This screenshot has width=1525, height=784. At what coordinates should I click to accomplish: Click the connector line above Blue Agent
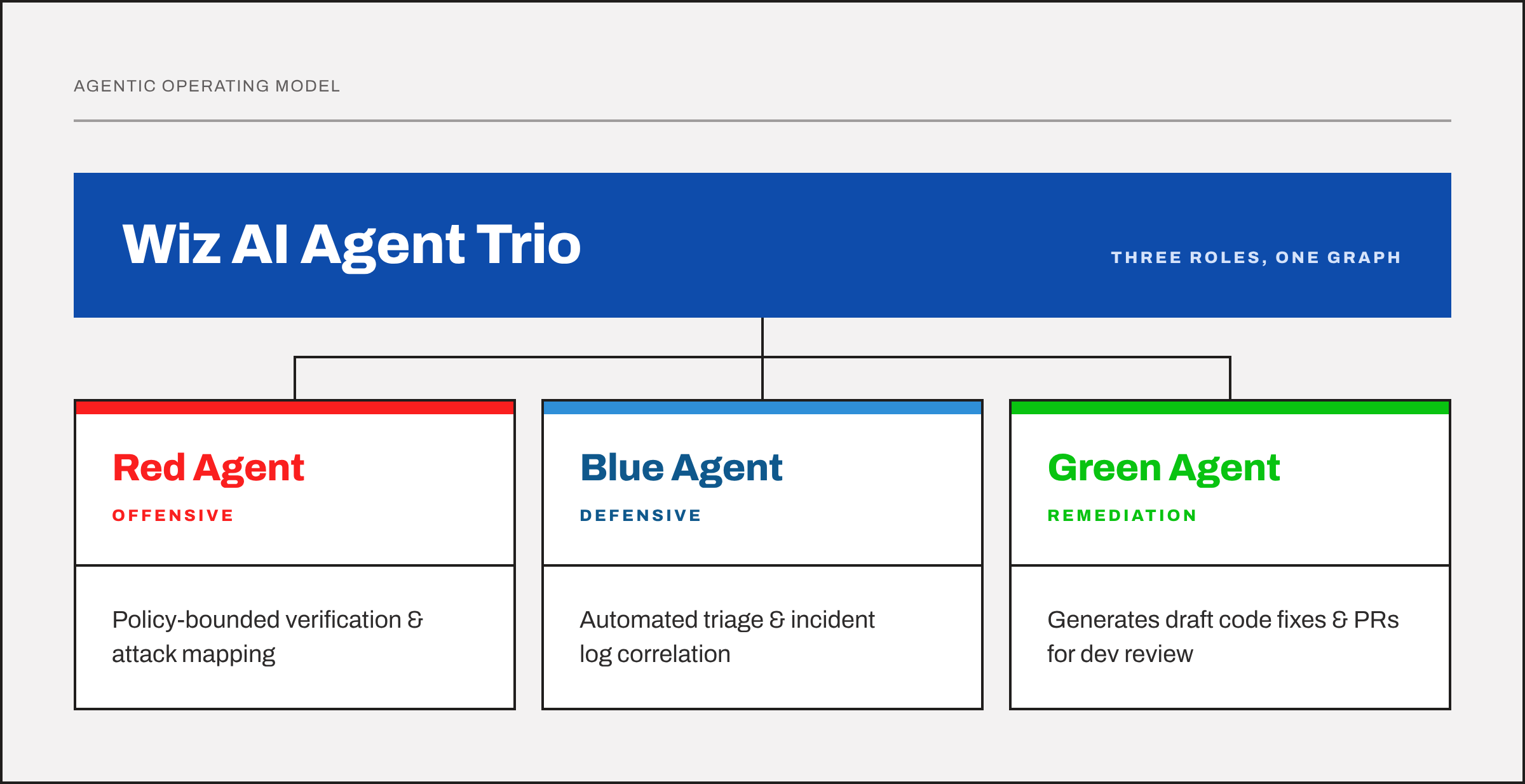pyautogui.click(x=762, y=379)
